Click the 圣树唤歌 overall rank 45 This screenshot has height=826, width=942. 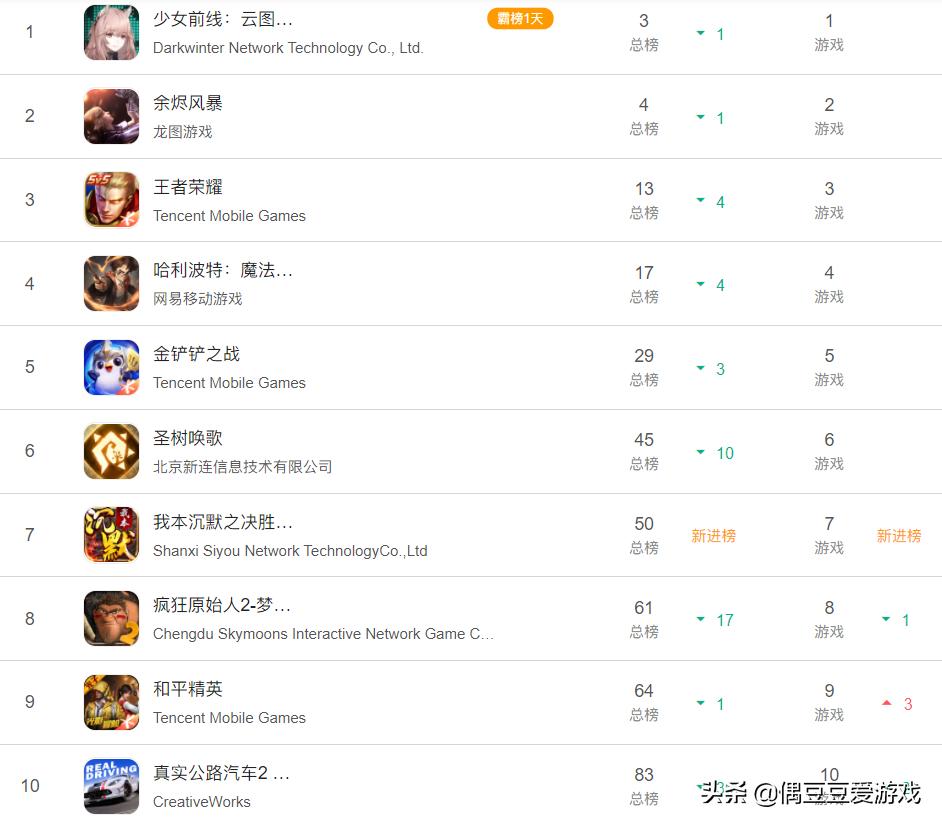click(644, 440)
